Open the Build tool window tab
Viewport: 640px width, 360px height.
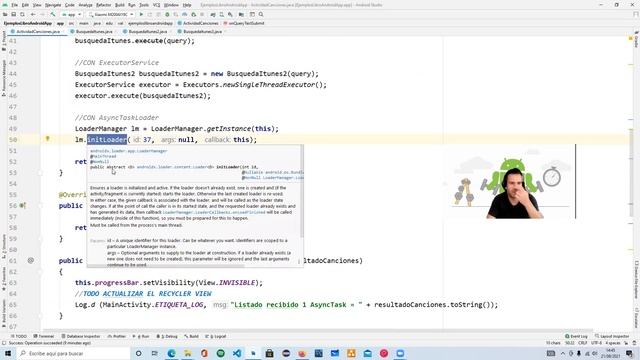191,336
